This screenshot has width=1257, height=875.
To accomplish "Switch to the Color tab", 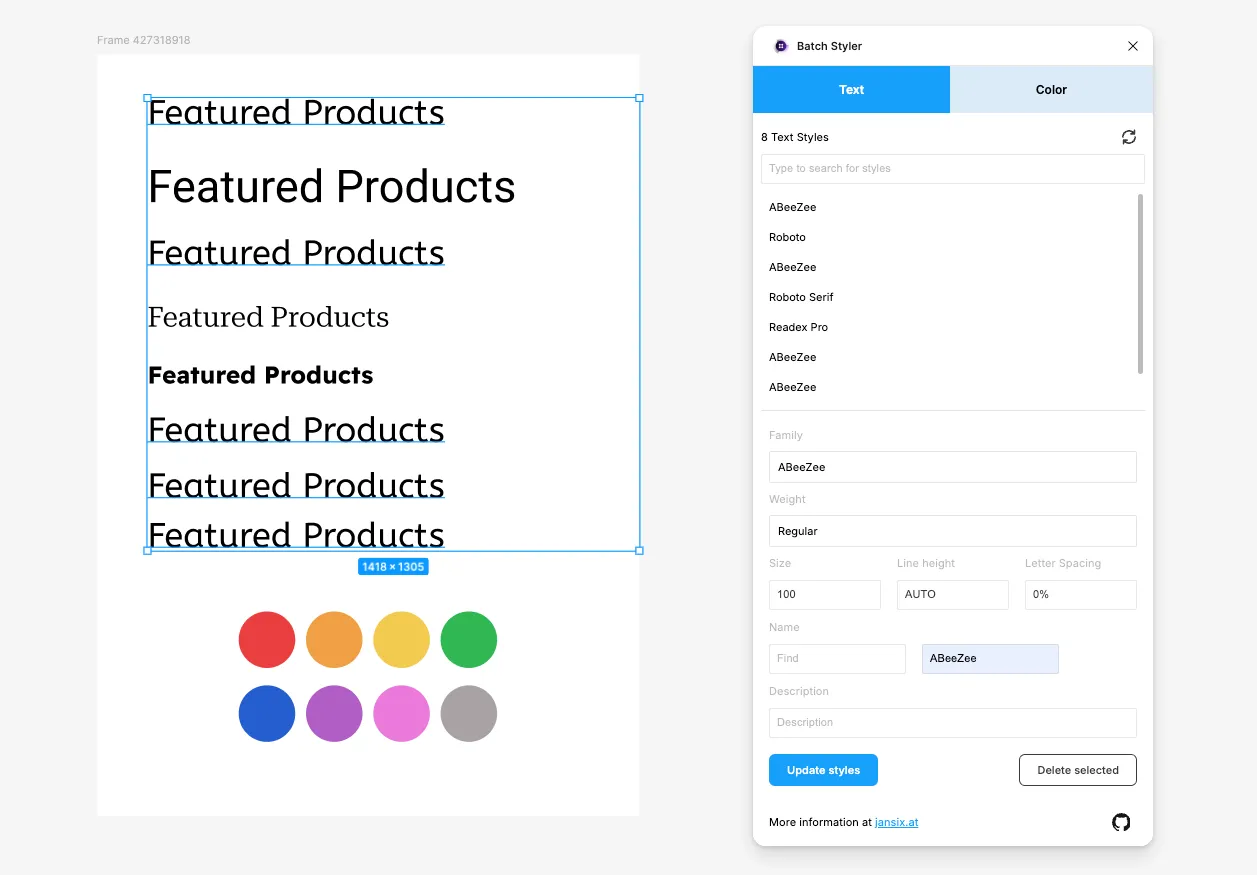I will click(x=1051, y=90).
